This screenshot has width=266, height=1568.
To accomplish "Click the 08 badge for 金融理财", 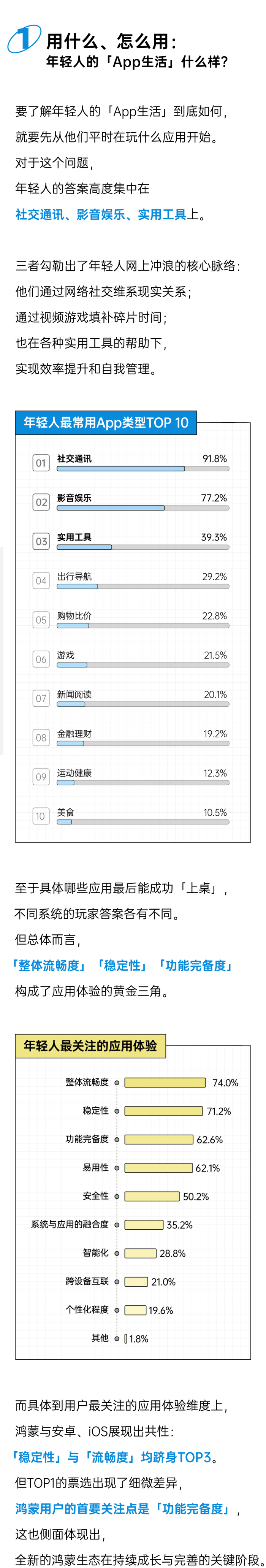I will [41, 738].
